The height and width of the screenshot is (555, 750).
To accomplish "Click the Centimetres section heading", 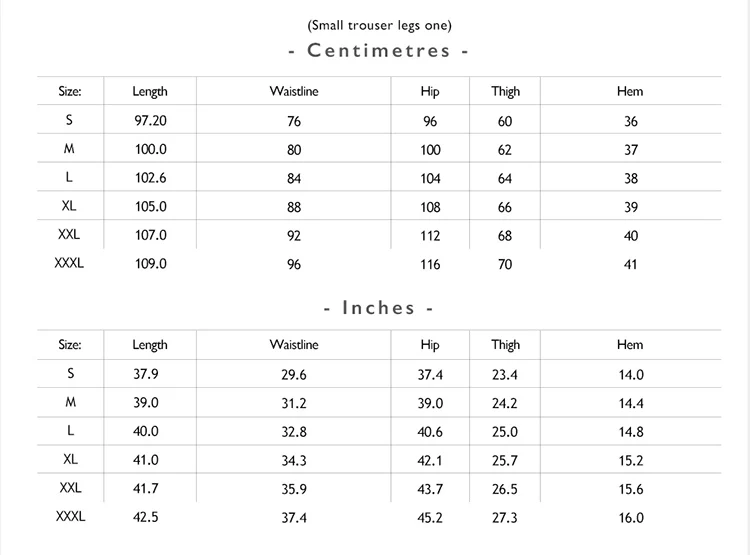I will point(378,50).
